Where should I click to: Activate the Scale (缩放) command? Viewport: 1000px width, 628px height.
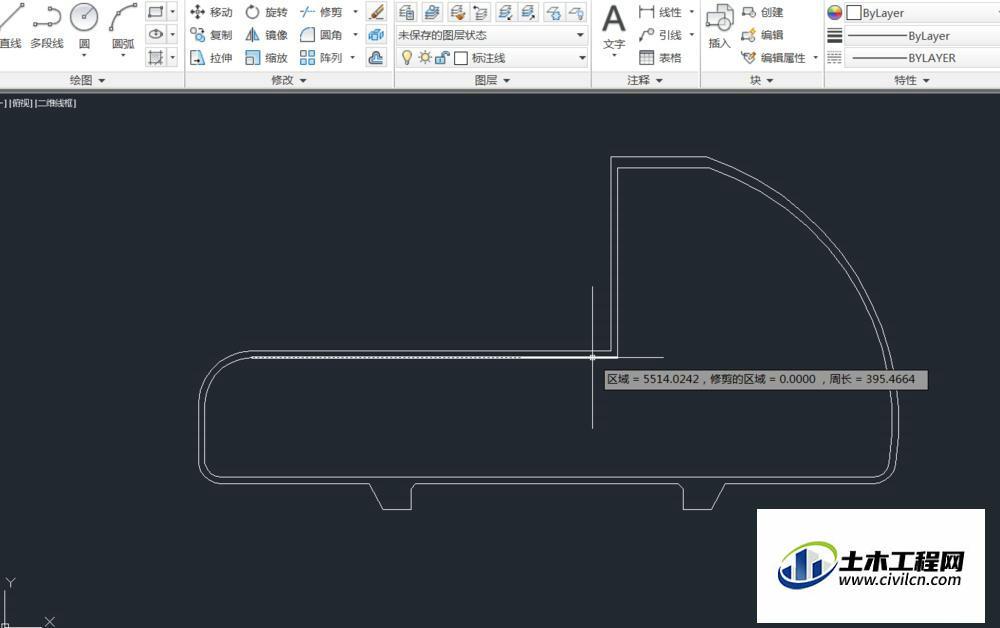click(x=267, y=58)
